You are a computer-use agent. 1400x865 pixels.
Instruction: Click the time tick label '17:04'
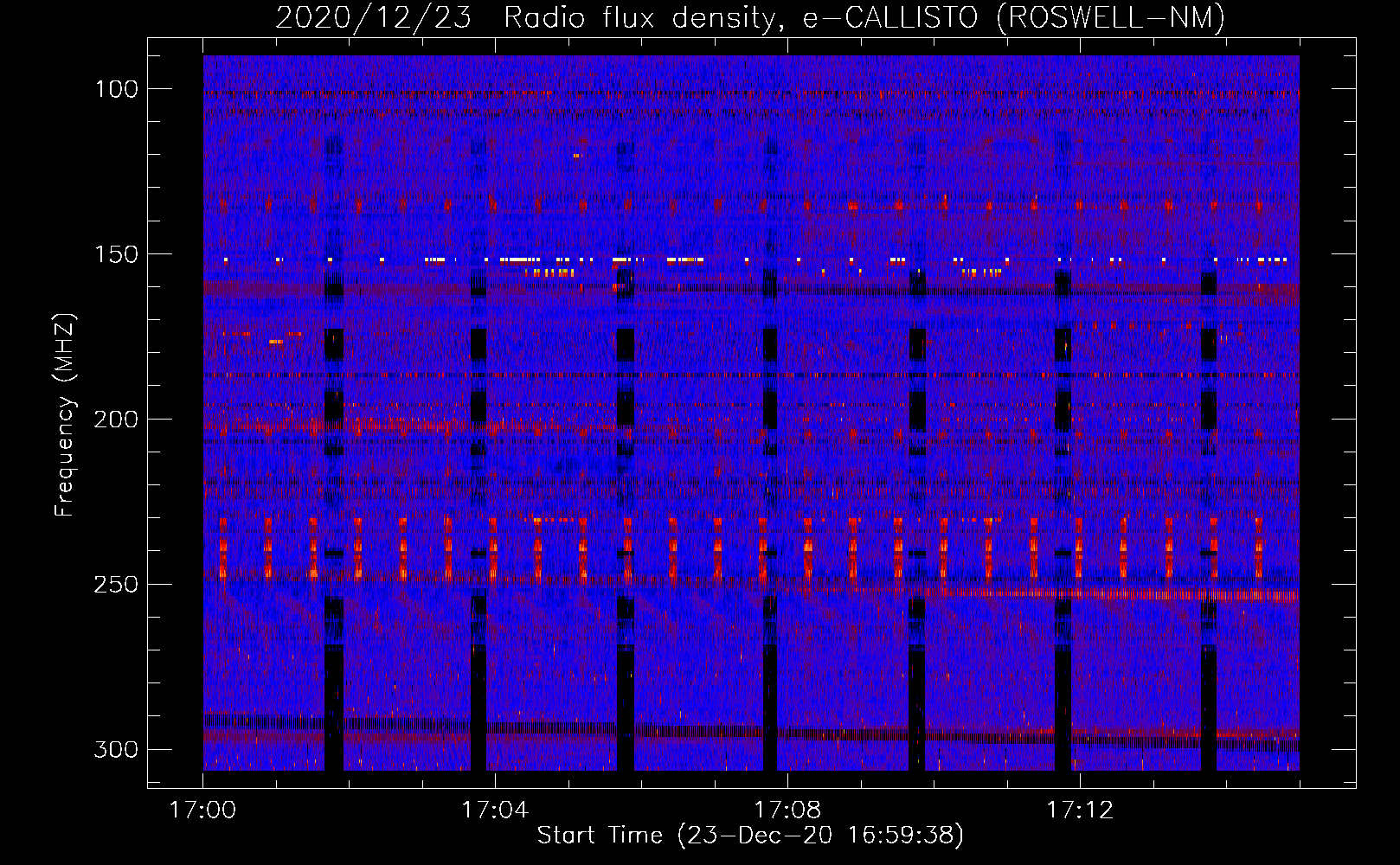[495, 811]
